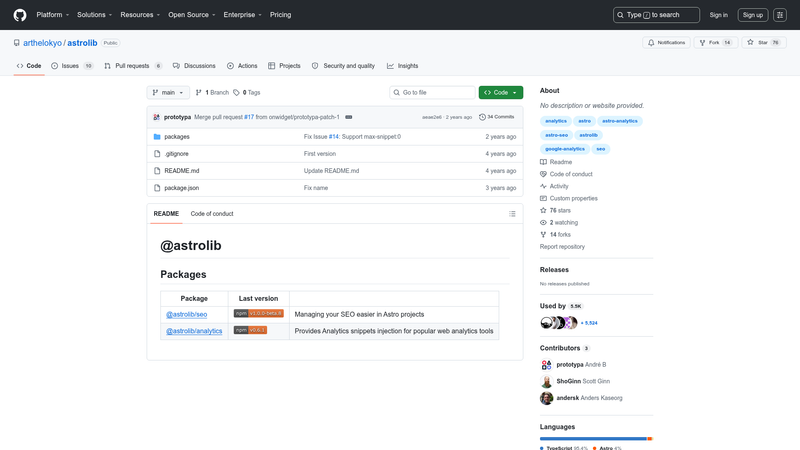Expand the Solutions menu
The image size is (800, 450).
(x=94, y=15)
